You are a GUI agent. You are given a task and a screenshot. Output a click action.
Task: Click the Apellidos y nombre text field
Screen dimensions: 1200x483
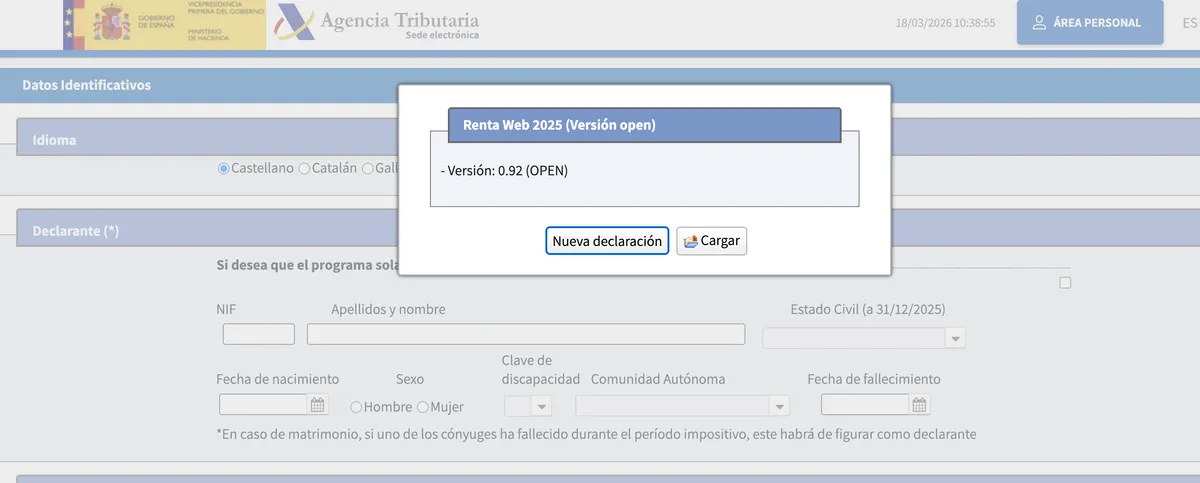pyautogui.click(x=525, y=335)
